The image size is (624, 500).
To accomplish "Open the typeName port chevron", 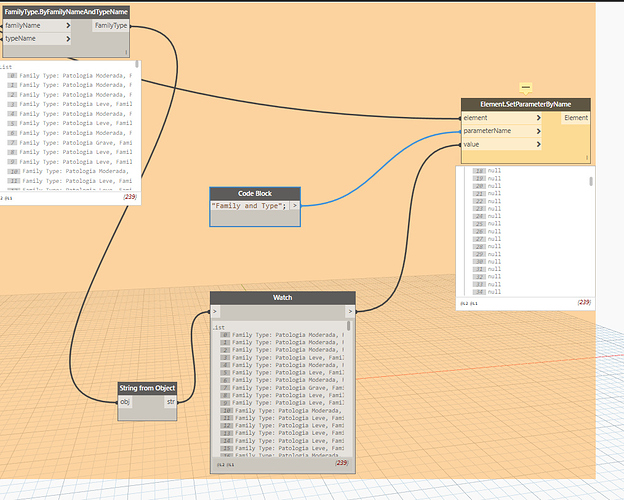I will point(68,39).
